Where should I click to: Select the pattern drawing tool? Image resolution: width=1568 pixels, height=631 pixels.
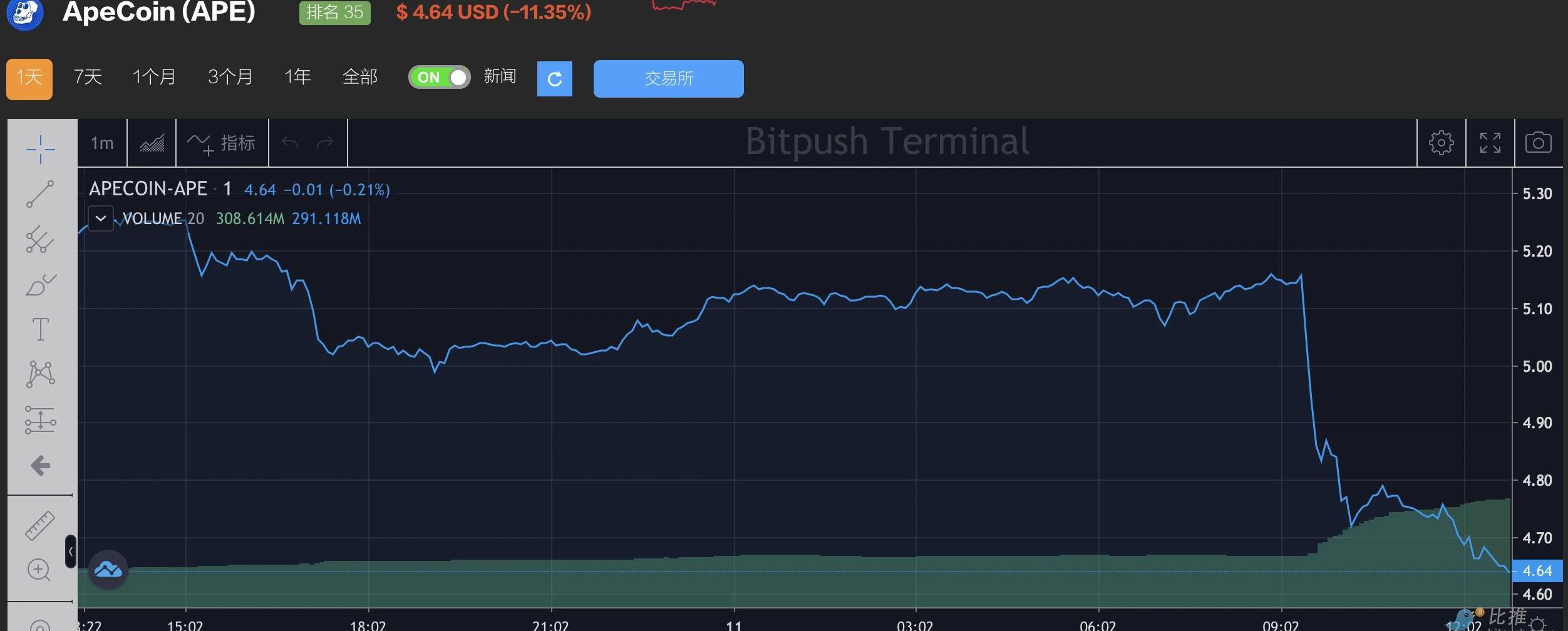[41, 374]
